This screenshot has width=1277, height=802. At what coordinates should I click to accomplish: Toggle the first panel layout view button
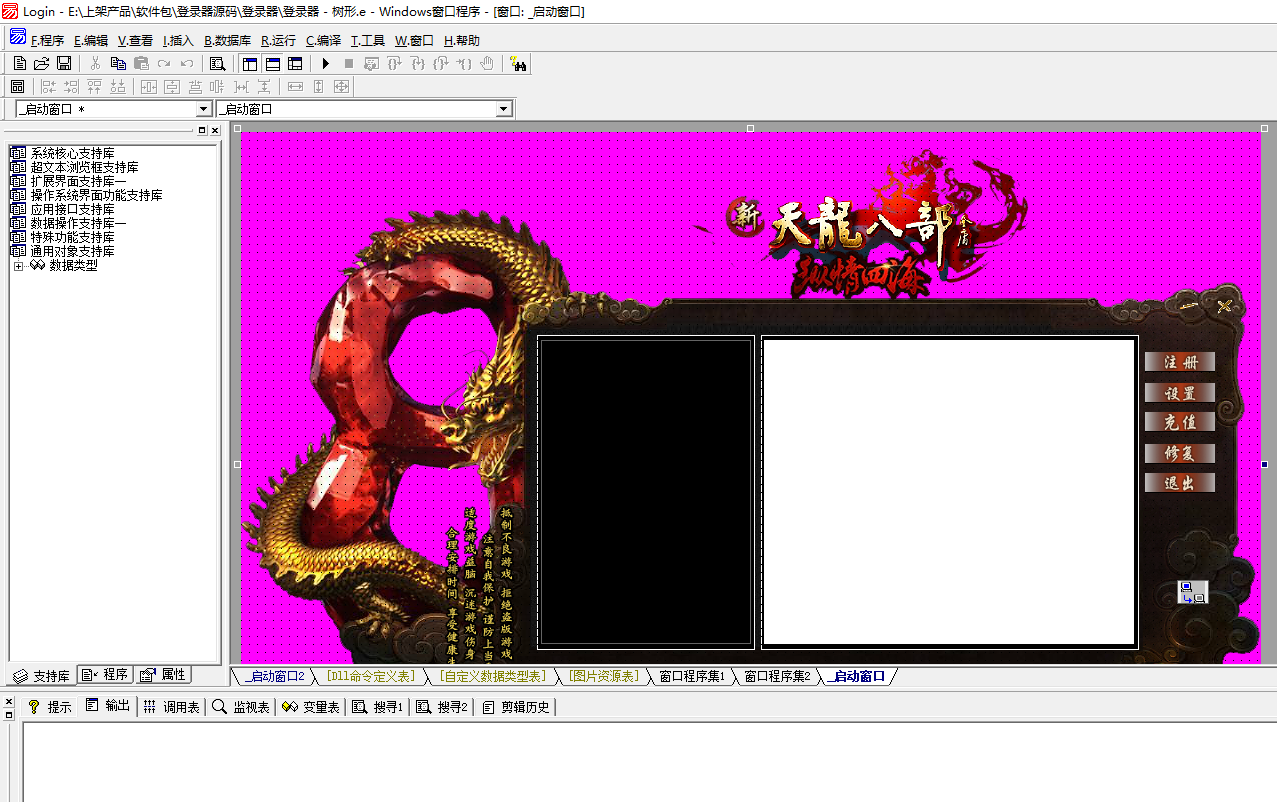click(x=249, y=64)
